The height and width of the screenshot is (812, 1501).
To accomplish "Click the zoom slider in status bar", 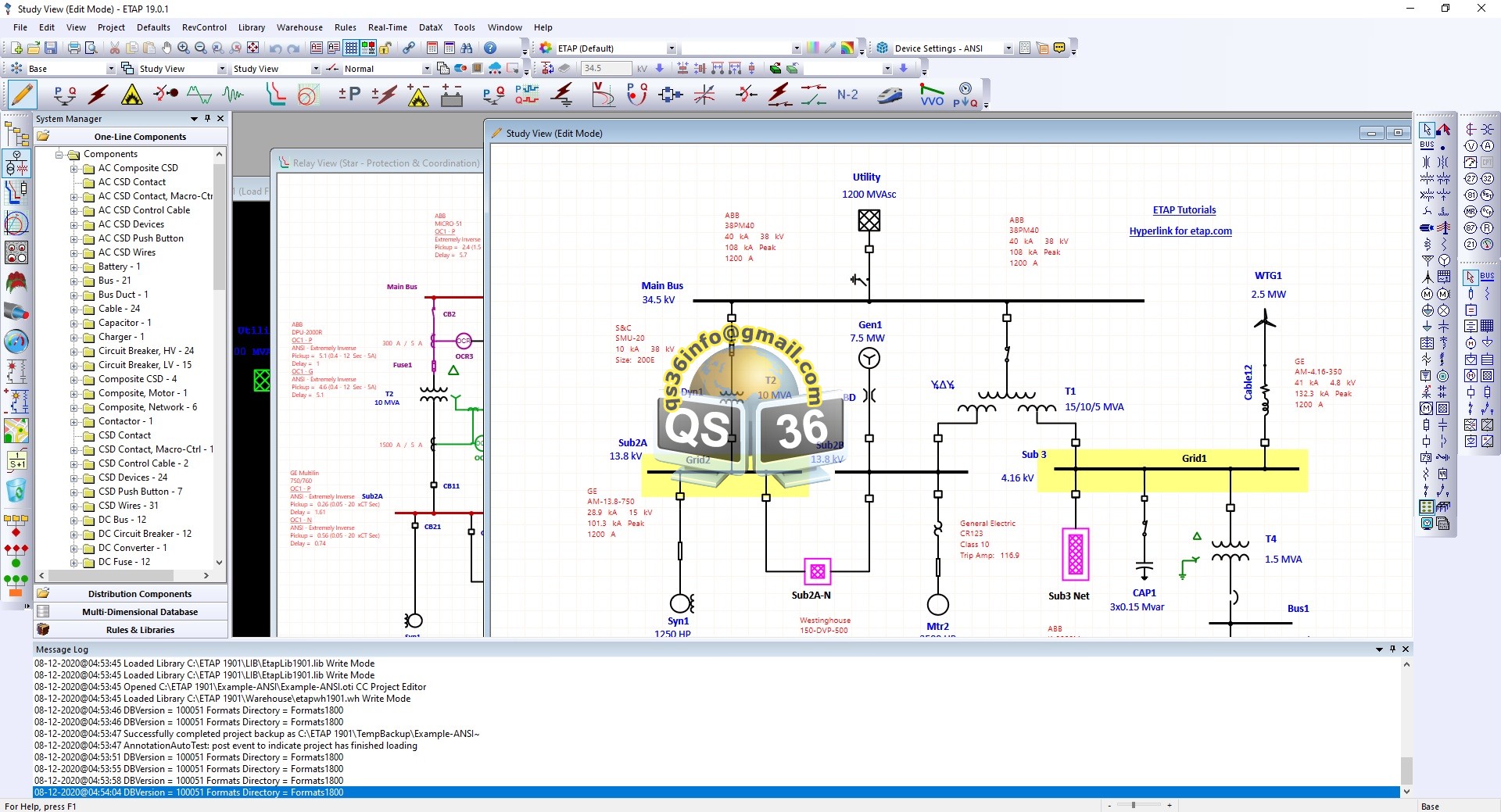I will [x=1139, y=805].
